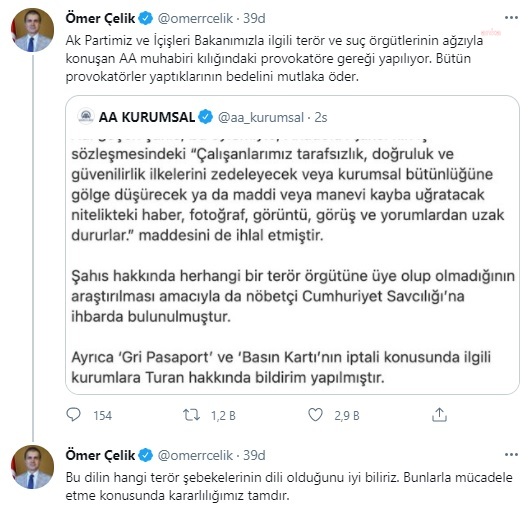Click the AA KURUMSAL logo avatar

[86, 116]
